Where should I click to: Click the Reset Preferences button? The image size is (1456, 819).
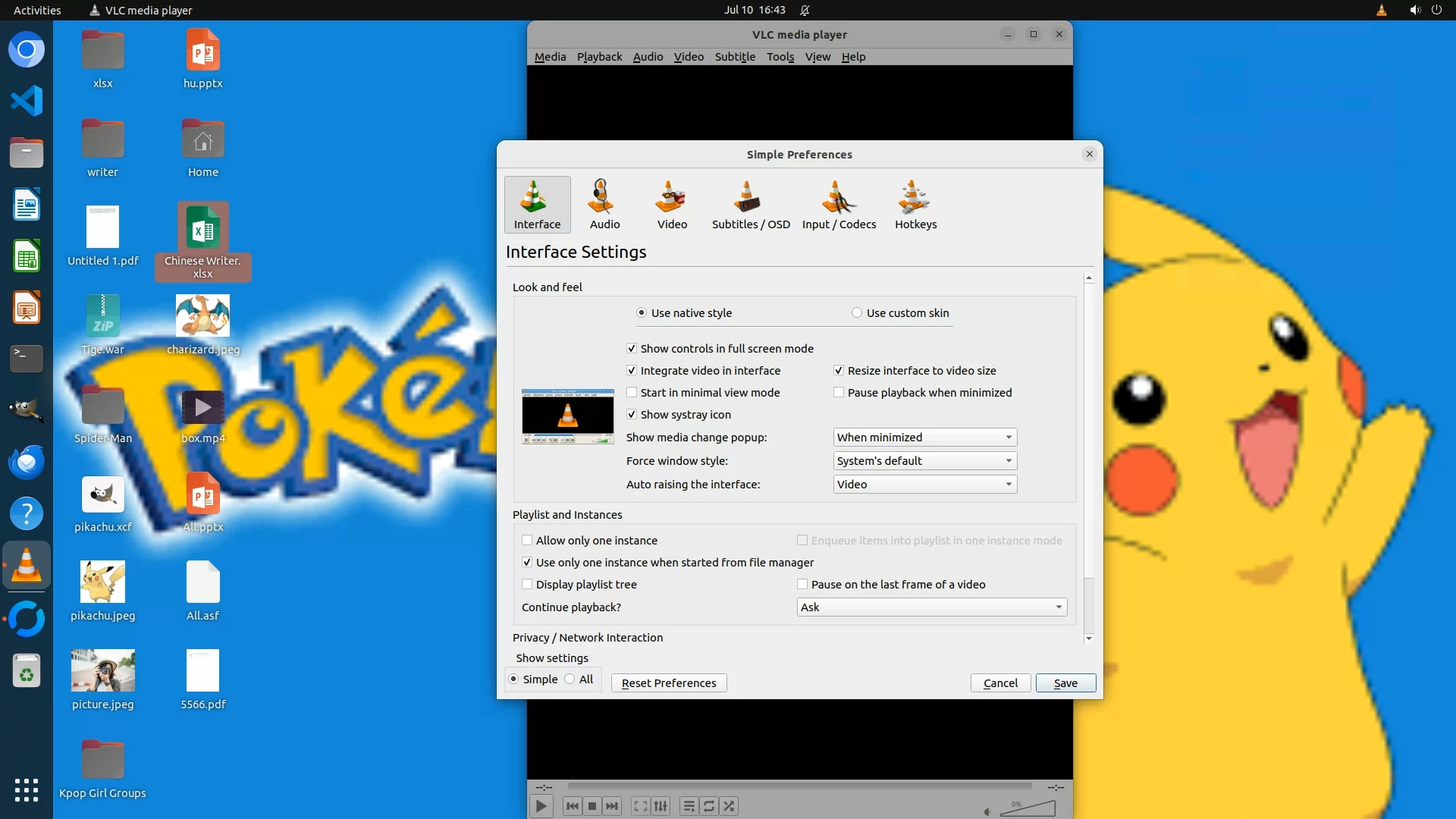tap(669, 683)
